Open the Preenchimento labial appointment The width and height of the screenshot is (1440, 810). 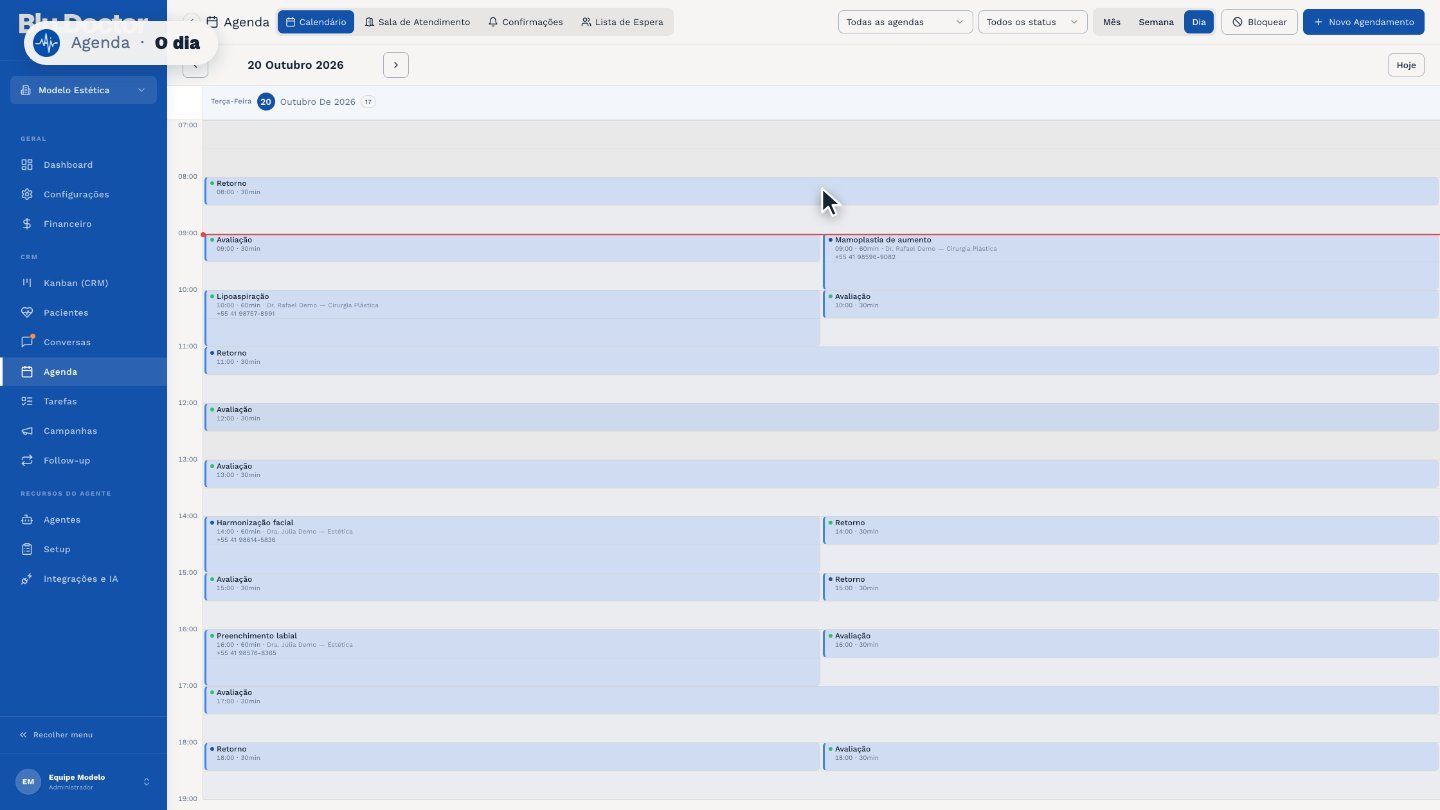click(512, 657)
